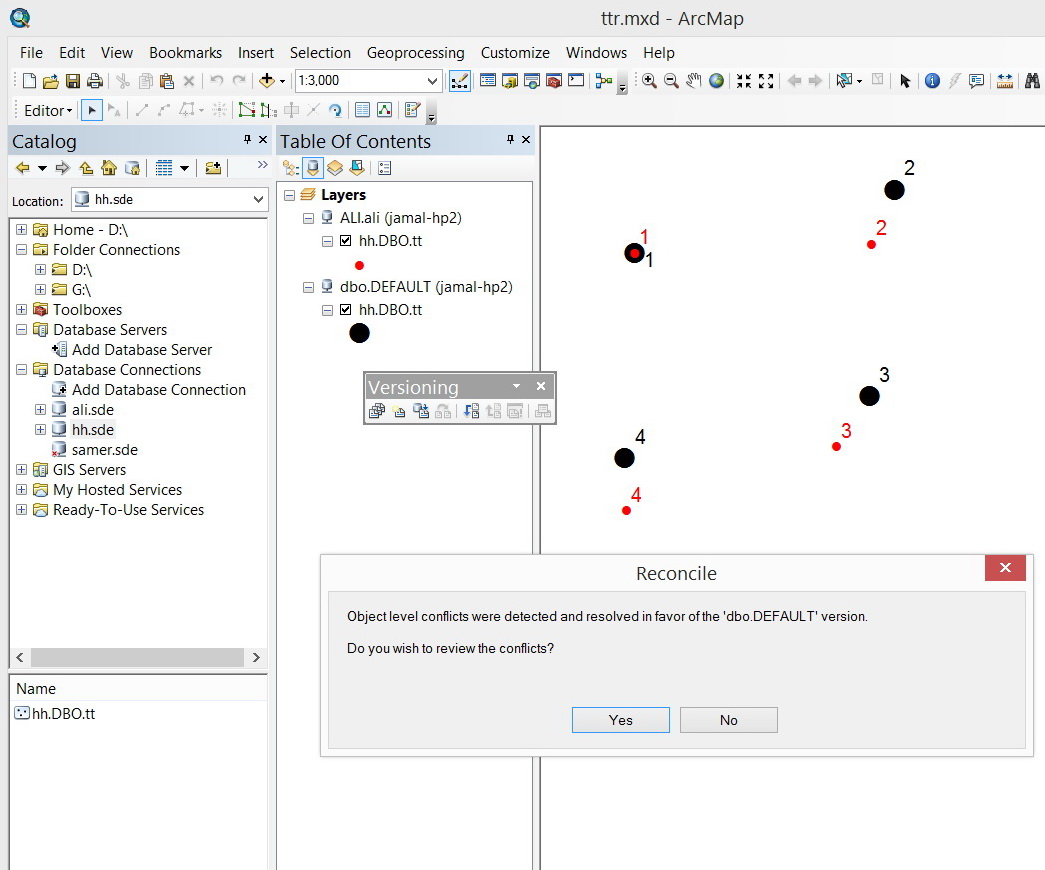This screenshot has height=870, width=1045.
Task: Collapse the dbo.DEFAULT (jamal-hp2) group
Action: 308,287
